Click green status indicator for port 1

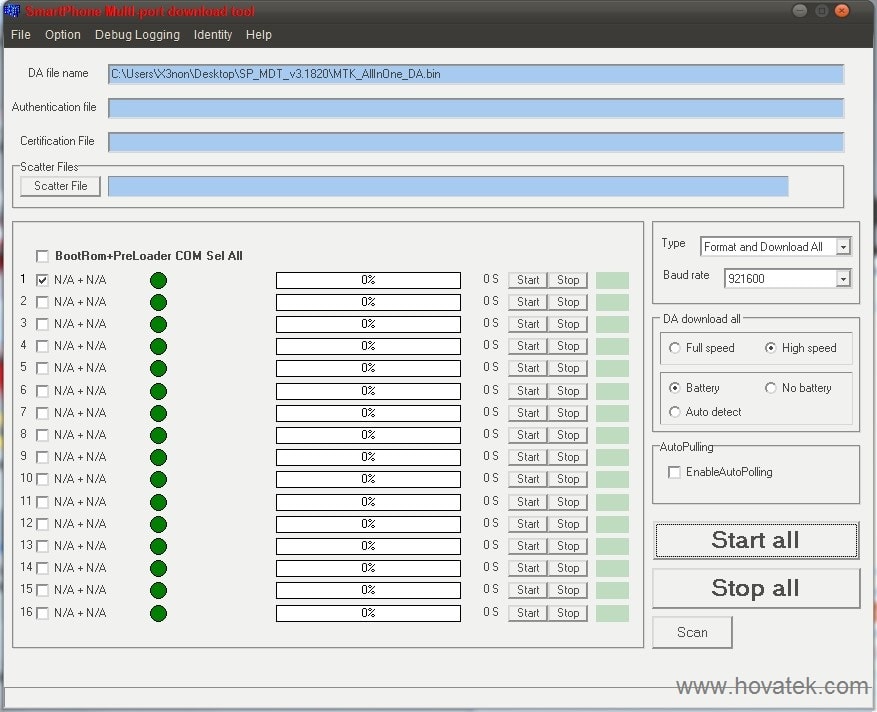(158, 280)
